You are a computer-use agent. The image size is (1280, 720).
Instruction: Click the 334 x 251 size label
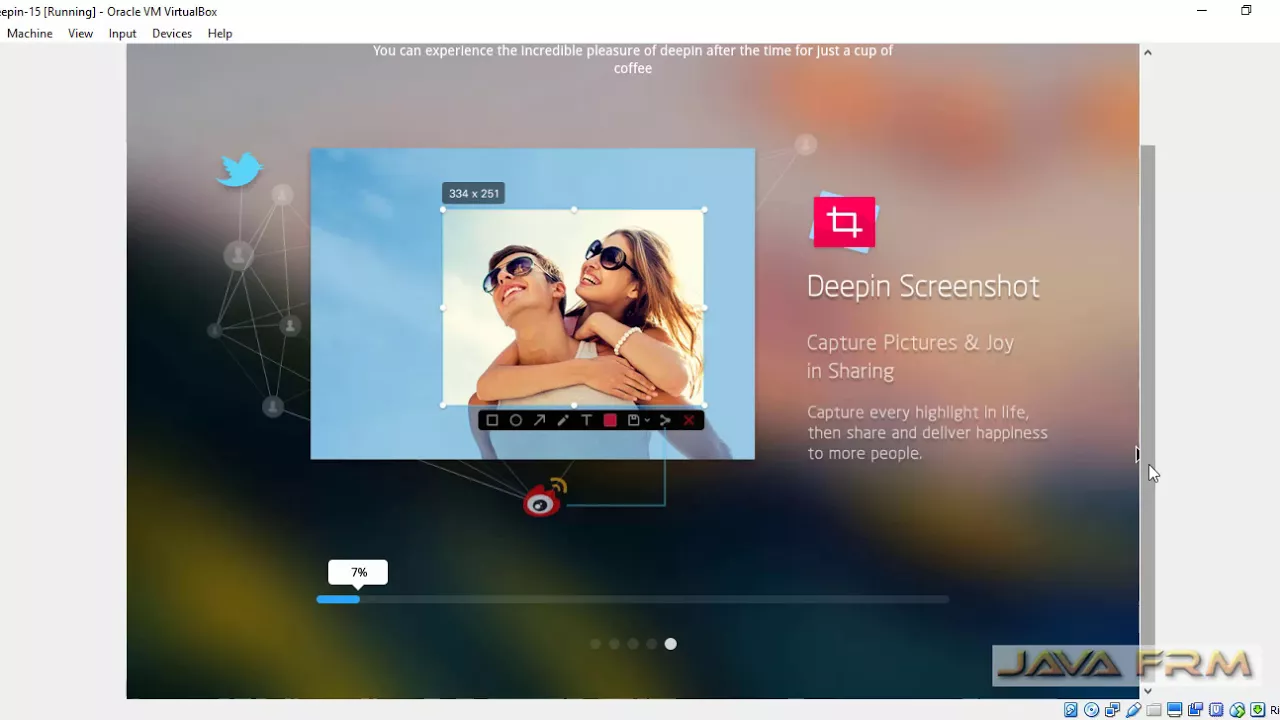point(474,193)
